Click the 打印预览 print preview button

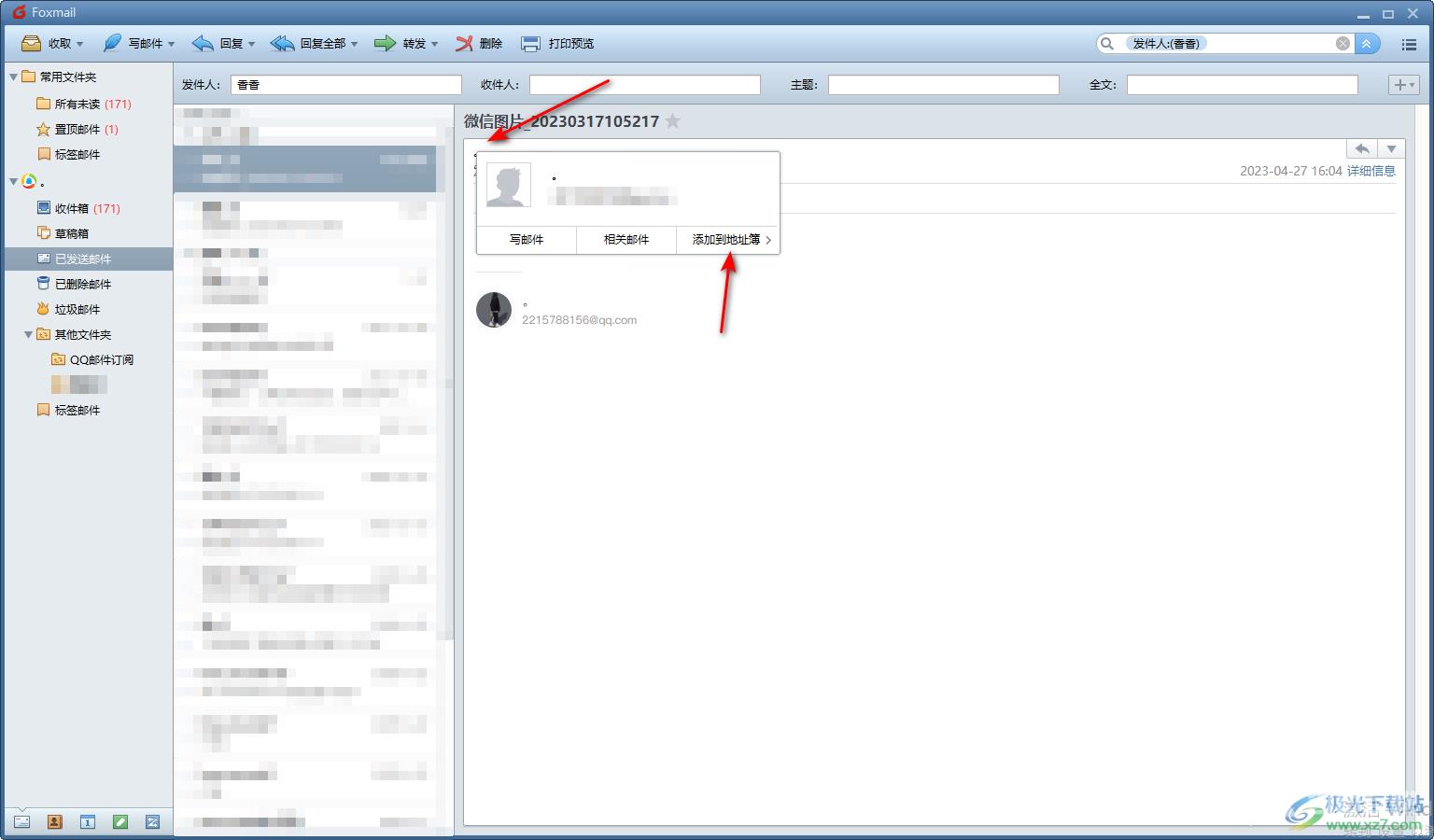(557, 43)
